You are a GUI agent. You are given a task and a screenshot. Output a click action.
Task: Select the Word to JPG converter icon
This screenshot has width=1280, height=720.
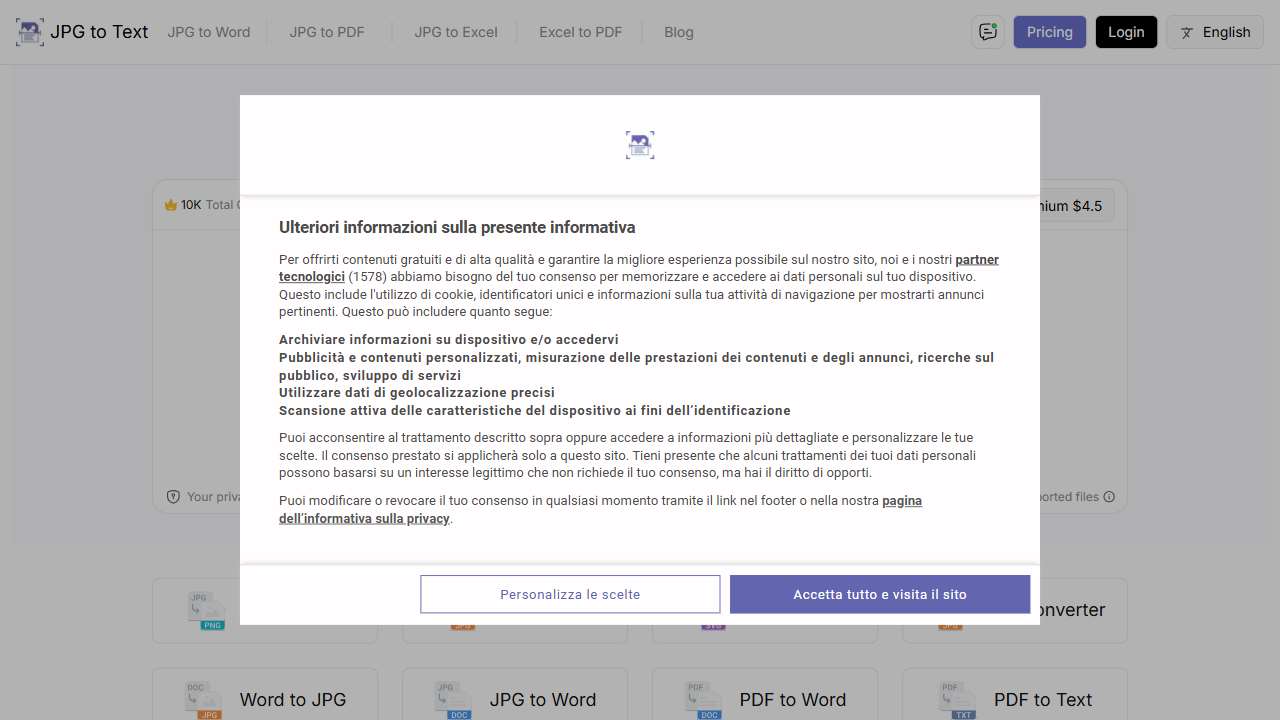pyautogui.click(x=204, y=697)
